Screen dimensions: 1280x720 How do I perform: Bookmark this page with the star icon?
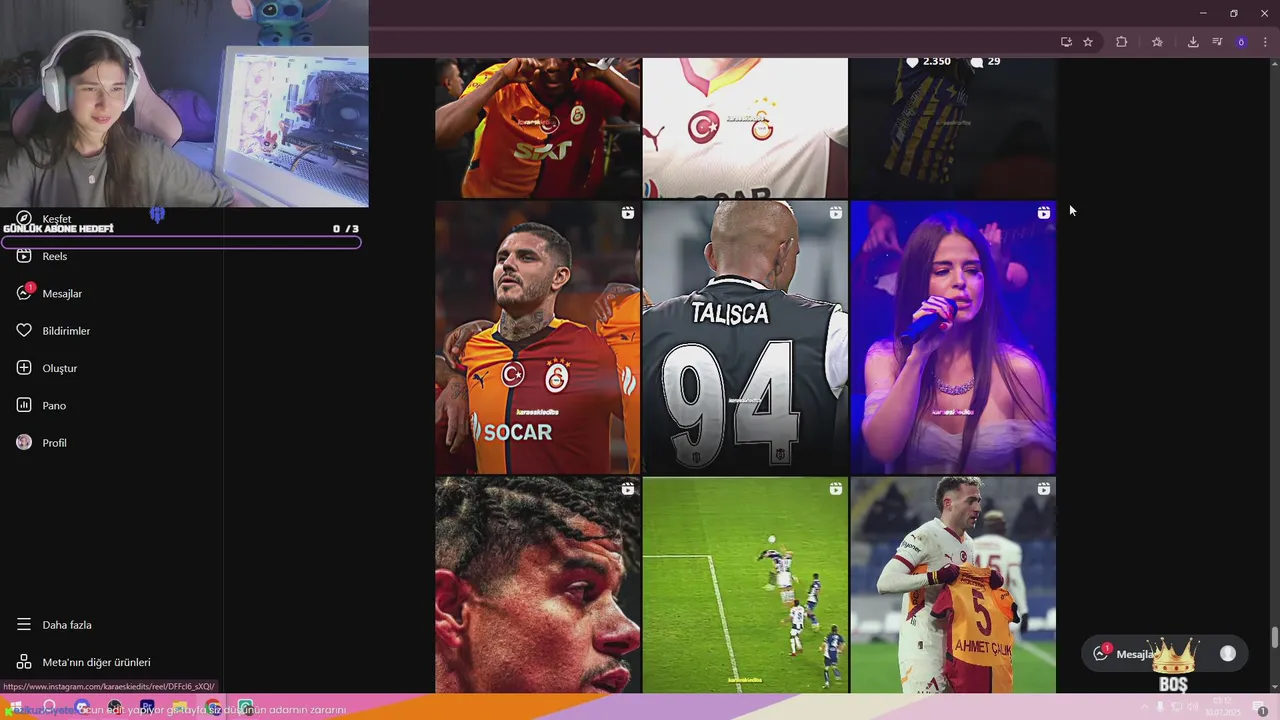pyautogui.click(x=1088, y=42)
